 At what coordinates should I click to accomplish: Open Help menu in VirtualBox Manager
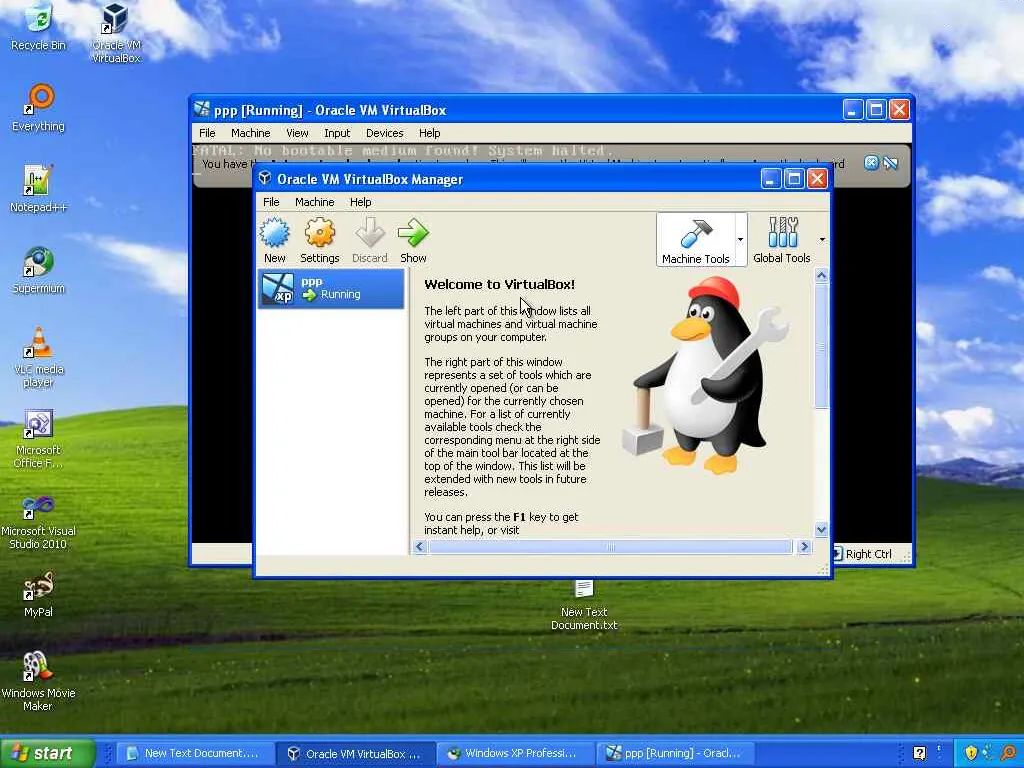(360, 202)
